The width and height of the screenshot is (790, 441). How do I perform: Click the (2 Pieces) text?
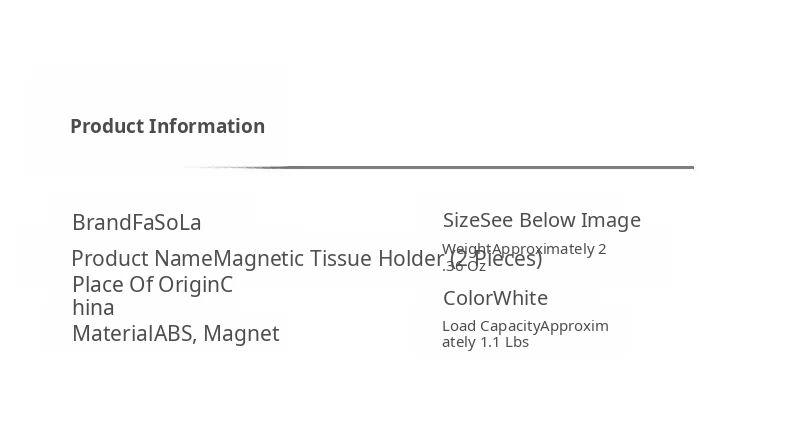coord(497,259)
